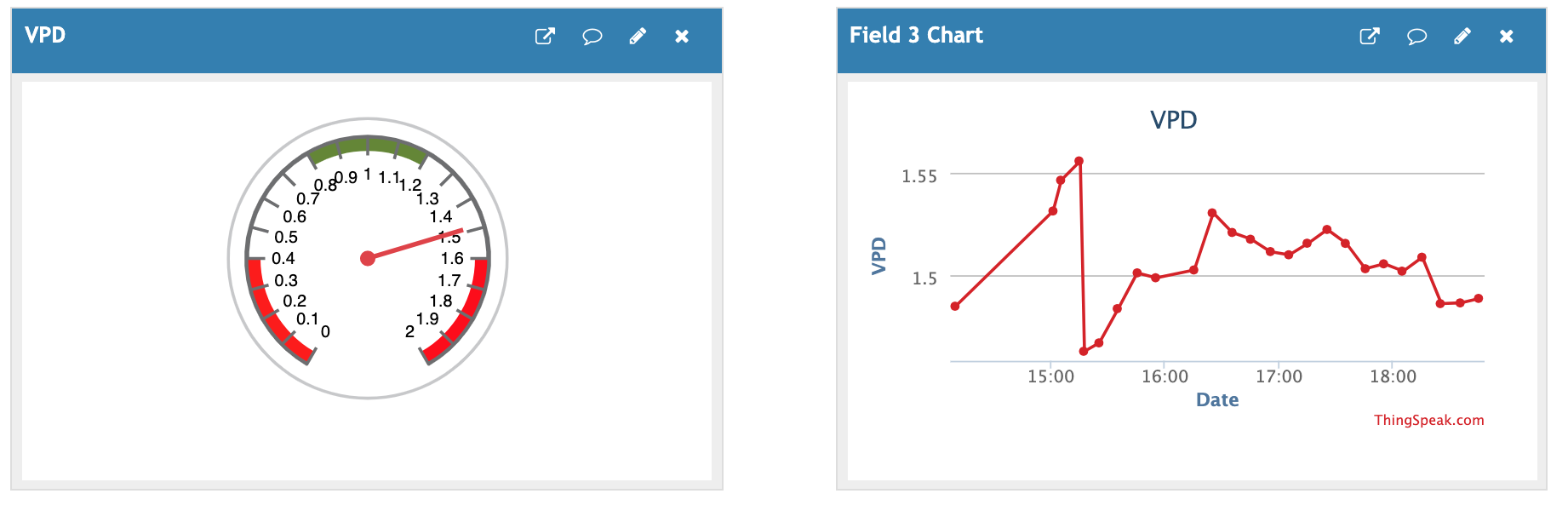Edit Field 3 Chart using pencil icon
The image size is (1568, 528).
[x=1462, y=36]
